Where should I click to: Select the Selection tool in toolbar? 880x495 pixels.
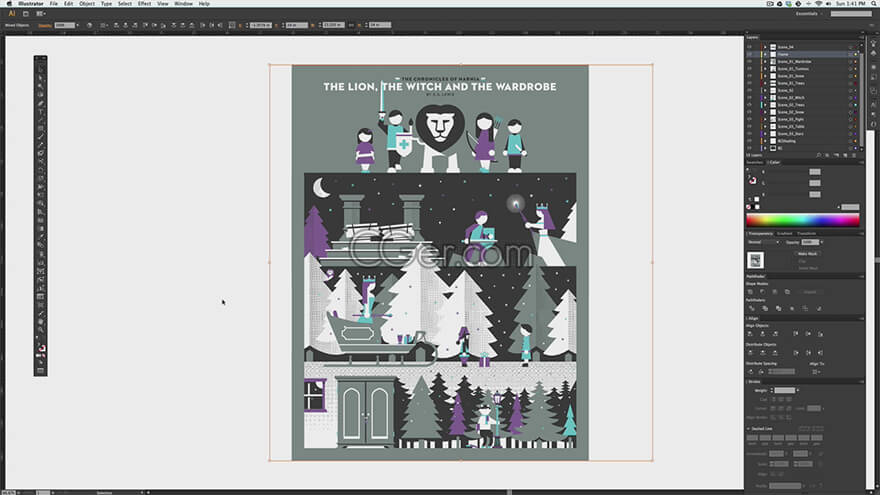tap(40, 70)
